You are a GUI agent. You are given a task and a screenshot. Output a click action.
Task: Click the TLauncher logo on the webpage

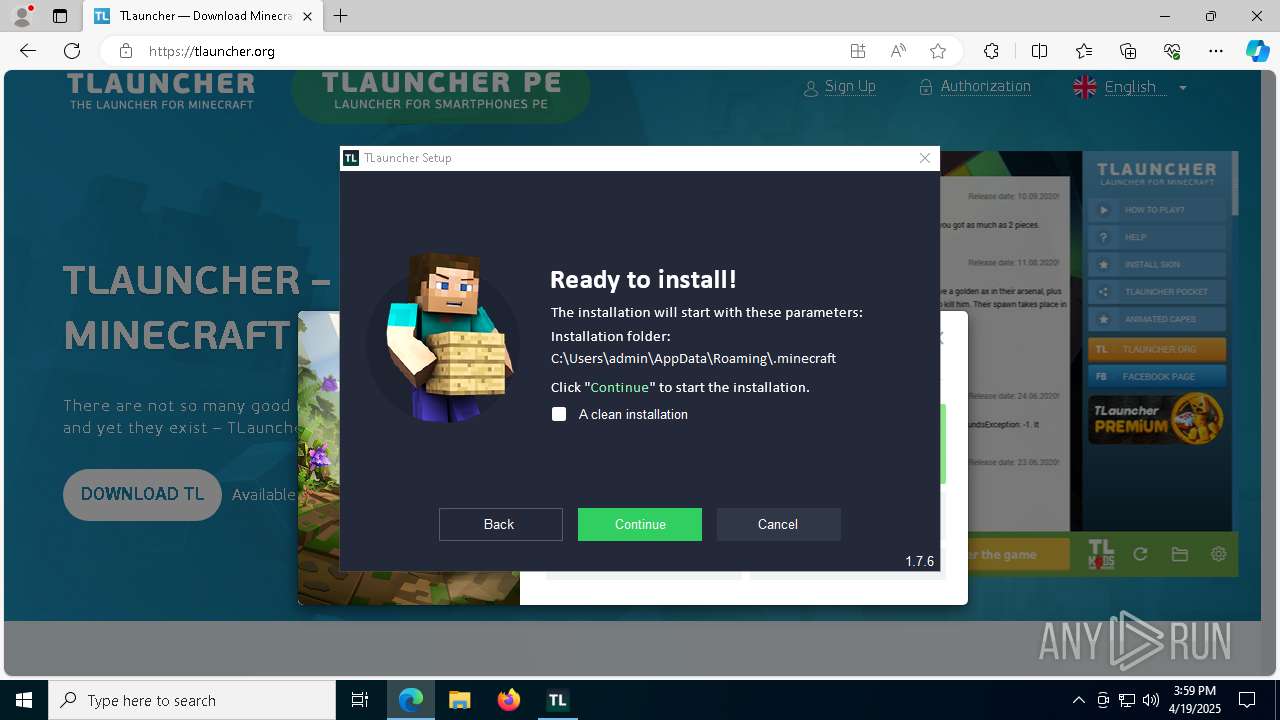pos(161,91)
